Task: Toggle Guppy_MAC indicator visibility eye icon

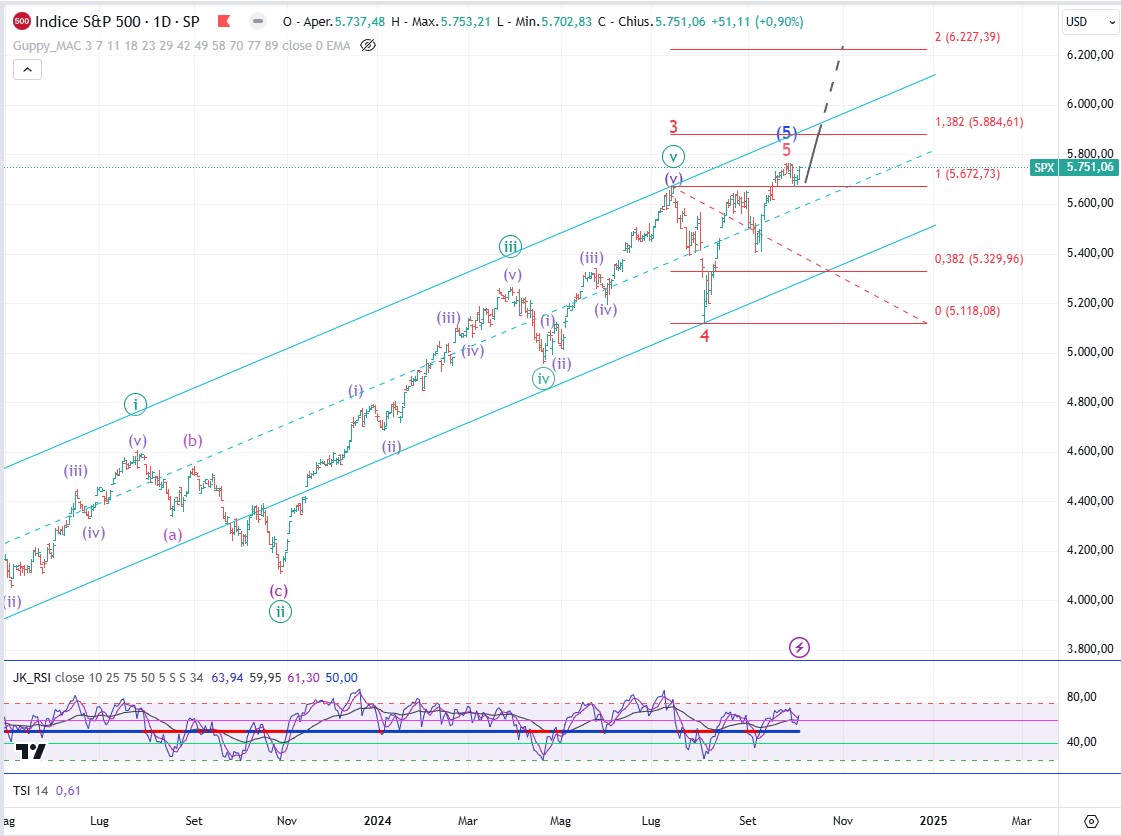Action: point(367,46)
